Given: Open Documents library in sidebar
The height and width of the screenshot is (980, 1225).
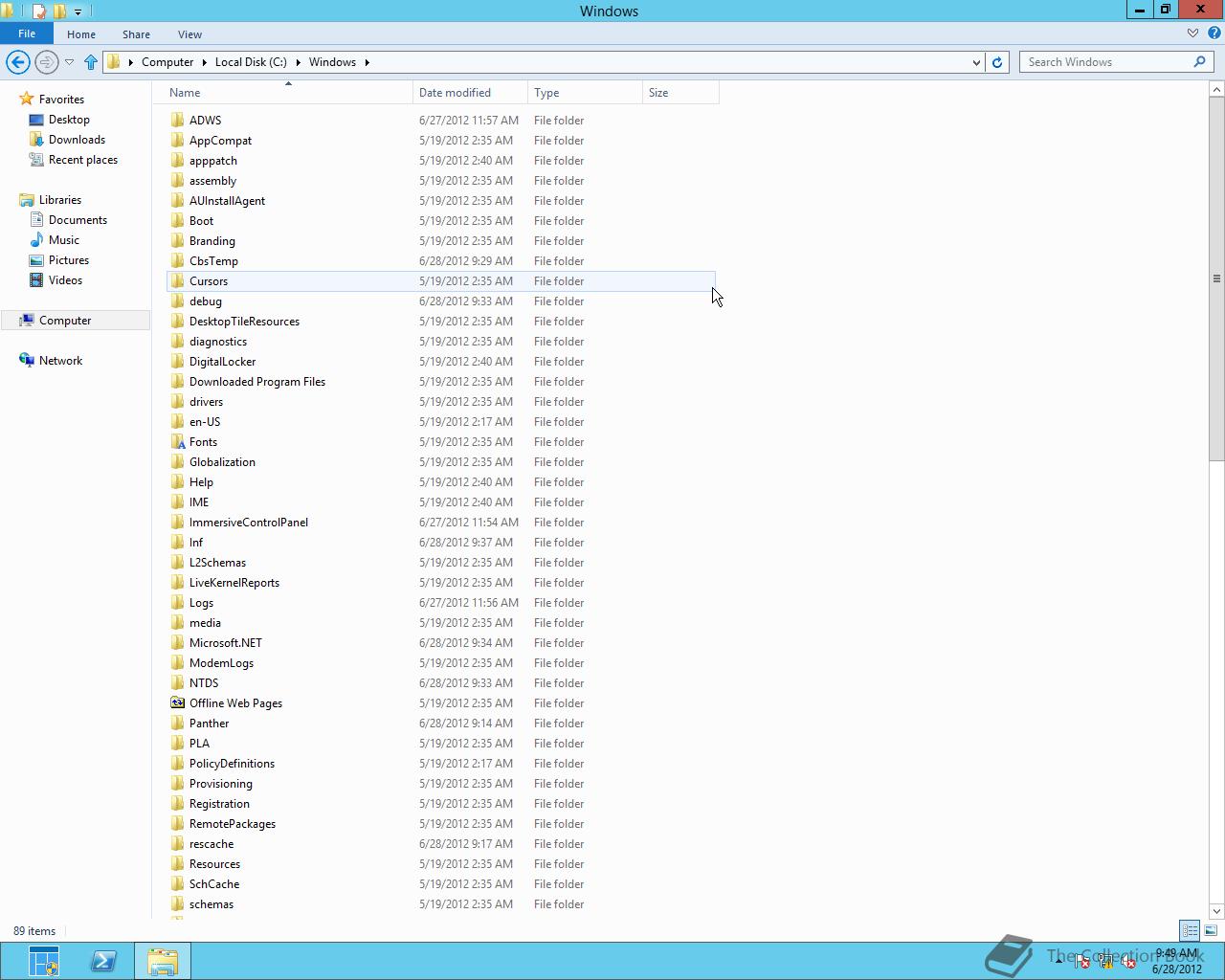Looking at the screenshot, I should (x=78, y=220).
